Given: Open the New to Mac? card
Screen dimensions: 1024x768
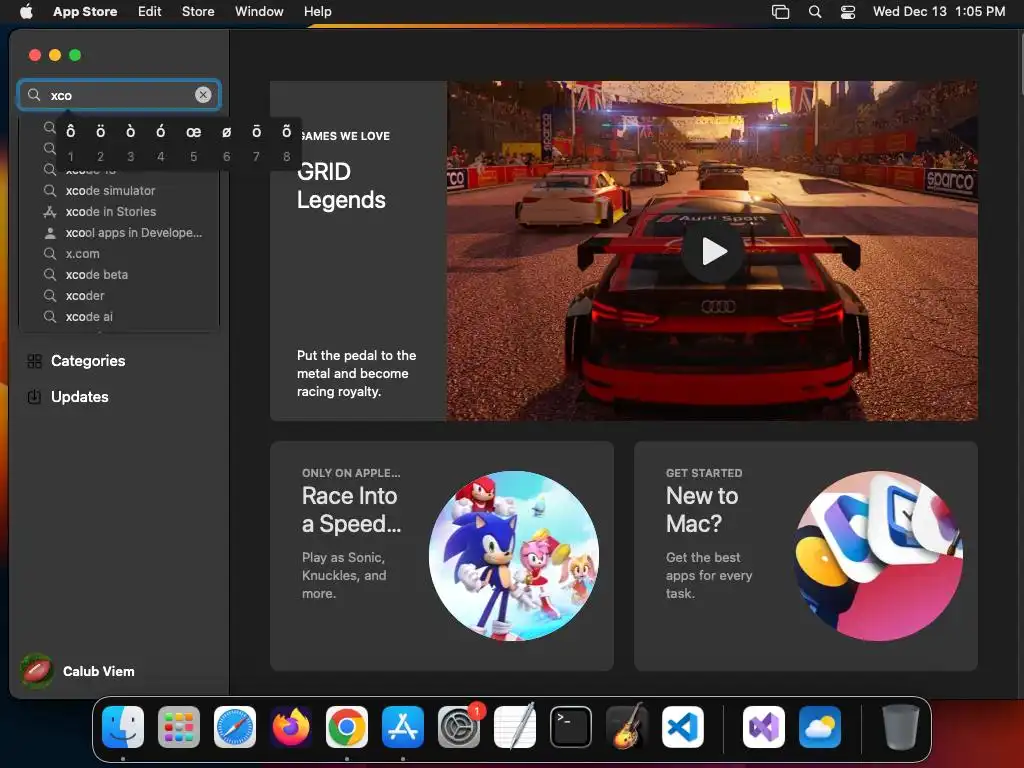Looking at the screenshot, I should tap(806, 556).
